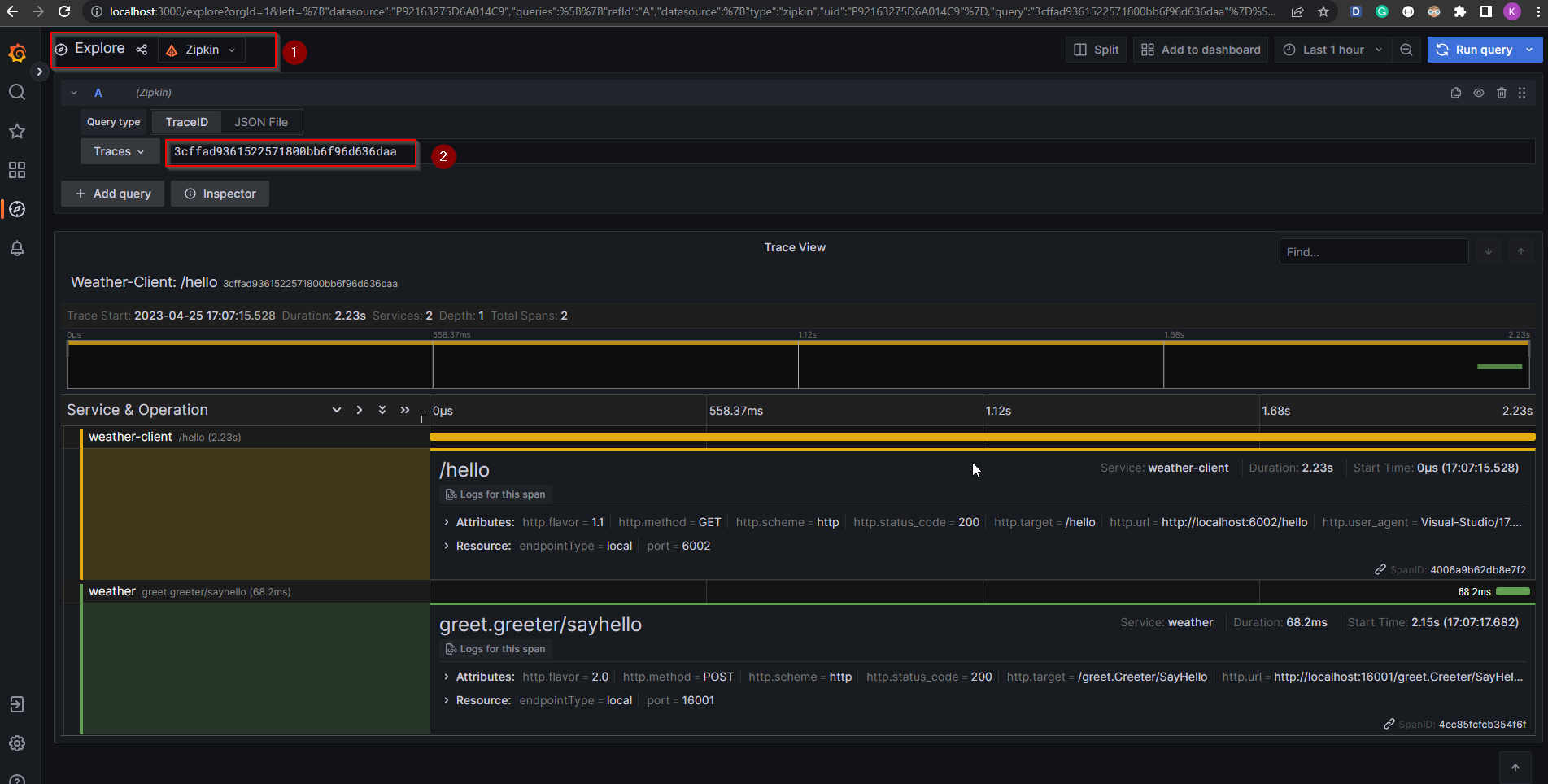The image size is (1548, 784).
Task: Grab query A drag handle
Action: tap(1522, 93)
